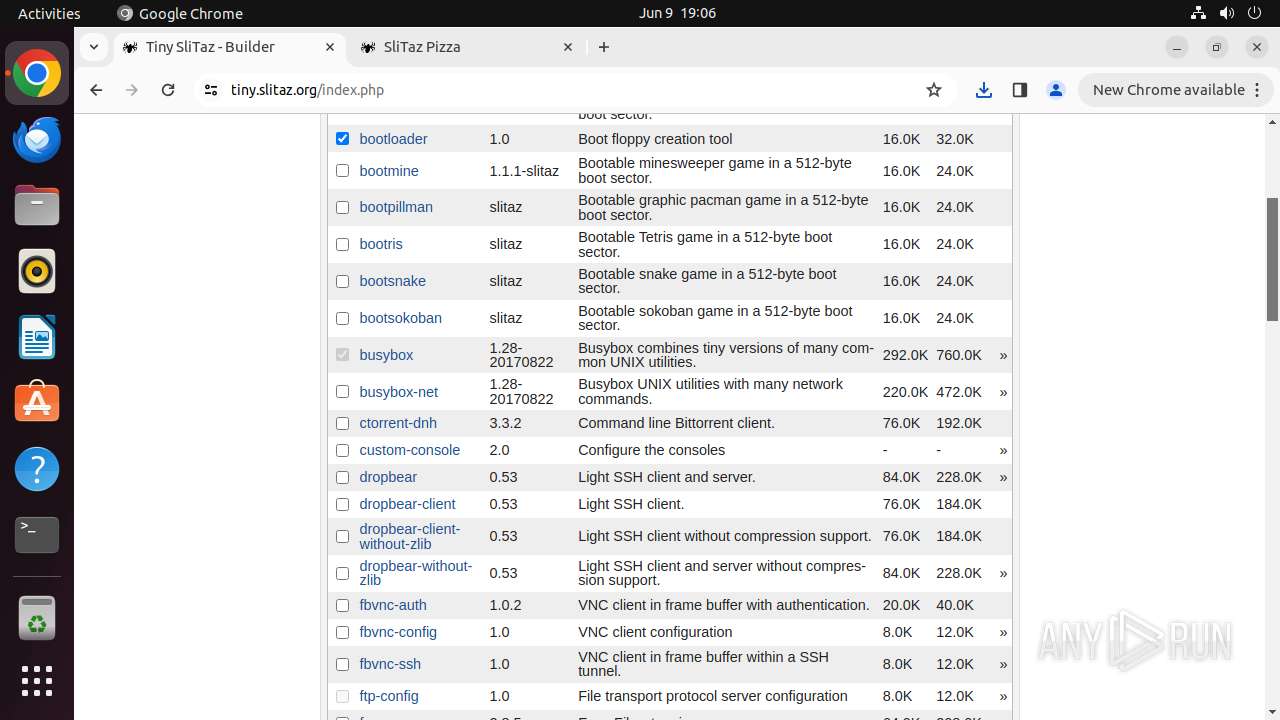The width and height of the screenshot is (1280, 720).
Task: Reload the current page
Action: click(x=168, y=90)
